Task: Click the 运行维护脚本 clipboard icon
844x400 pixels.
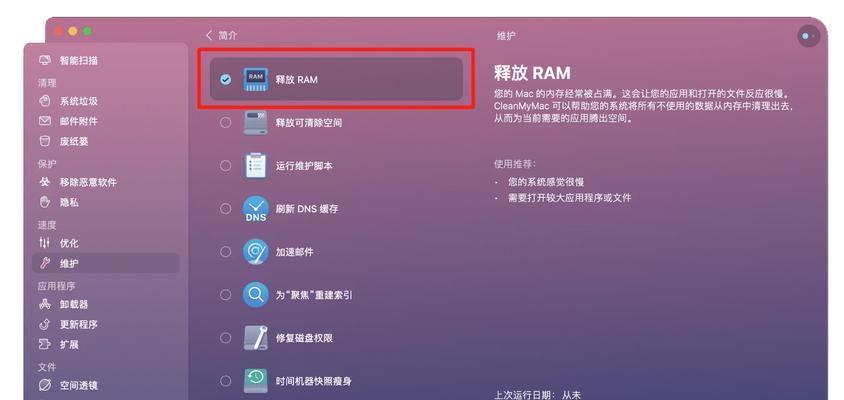Action: click(x=256, y=165)
